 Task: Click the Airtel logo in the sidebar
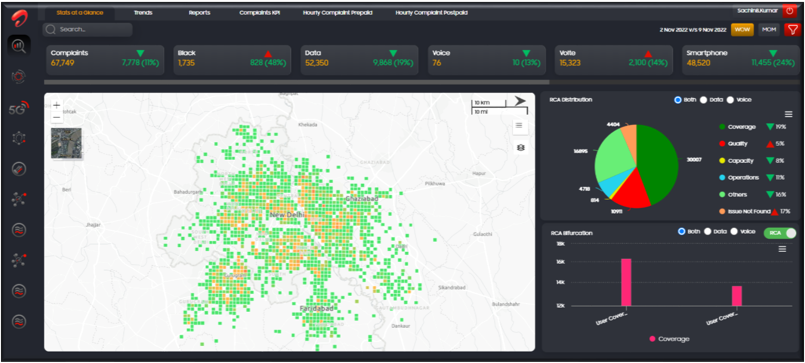coord(20,17)
